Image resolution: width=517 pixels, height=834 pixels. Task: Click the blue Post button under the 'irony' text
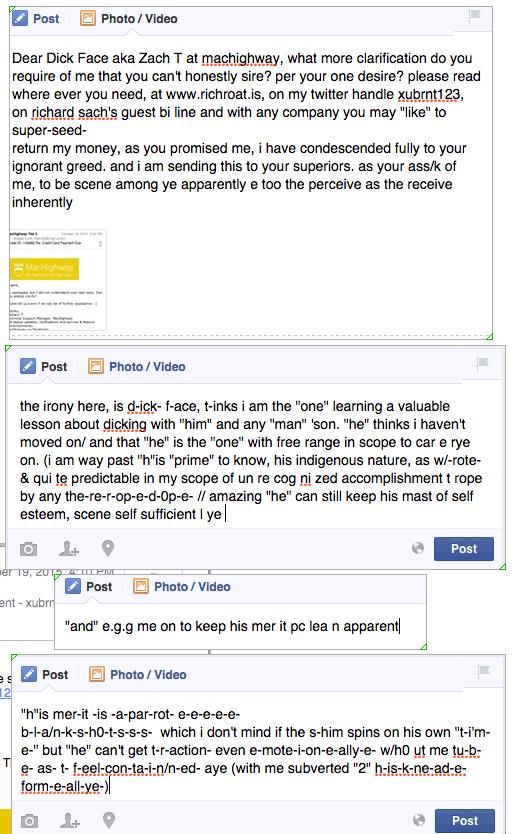point(464,548)
